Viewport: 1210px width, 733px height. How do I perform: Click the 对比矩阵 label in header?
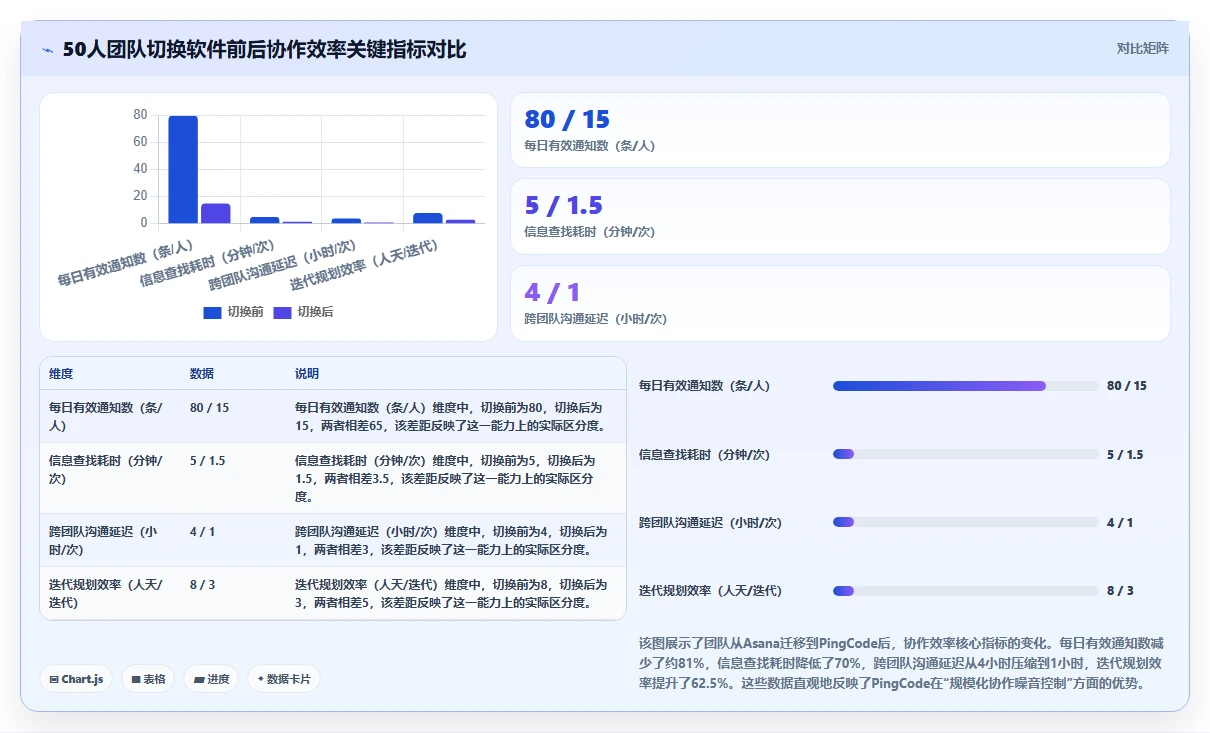coord(1142,48)
